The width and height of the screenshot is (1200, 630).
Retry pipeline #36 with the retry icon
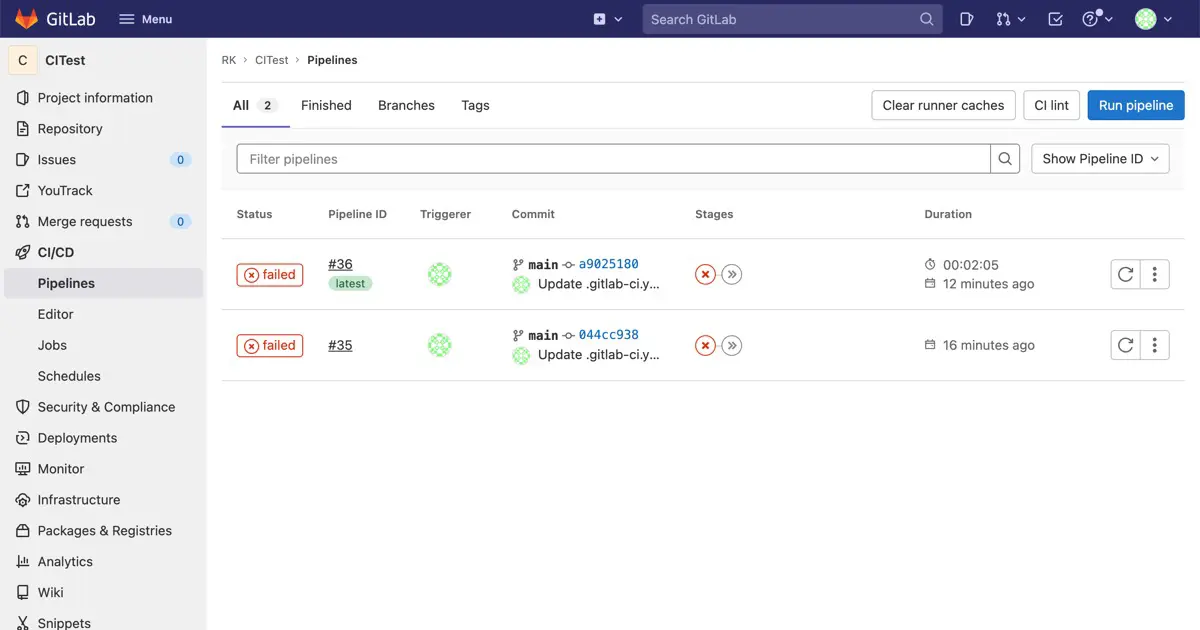click(1125, 274)
